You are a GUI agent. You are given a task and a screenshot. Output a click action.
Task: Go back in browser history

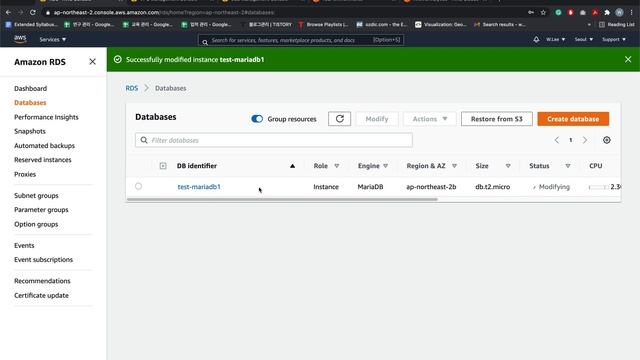[8, 12]
